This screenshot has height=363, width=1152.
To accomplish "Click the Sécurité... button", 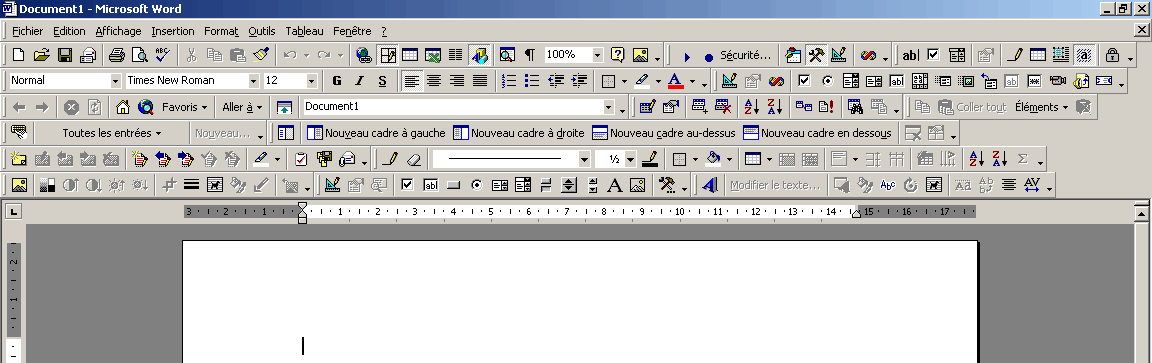I will coord(745,55).
